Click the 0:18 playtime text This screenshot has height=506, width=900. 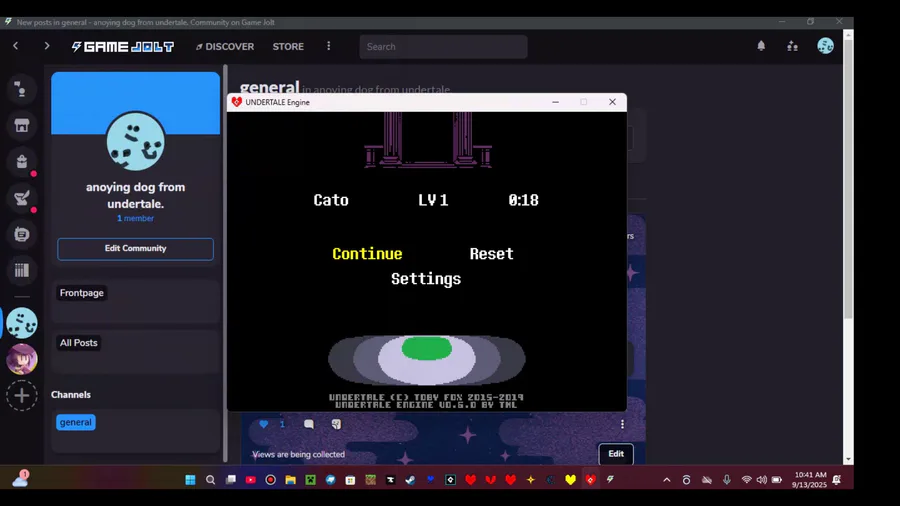click(523, 200)
